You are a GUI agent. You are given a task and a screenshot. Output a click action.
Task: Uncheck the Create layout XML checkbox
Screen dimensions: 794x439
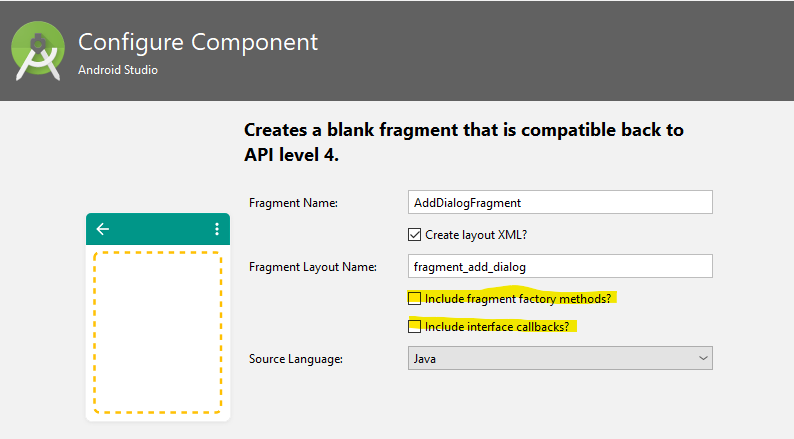415,234
